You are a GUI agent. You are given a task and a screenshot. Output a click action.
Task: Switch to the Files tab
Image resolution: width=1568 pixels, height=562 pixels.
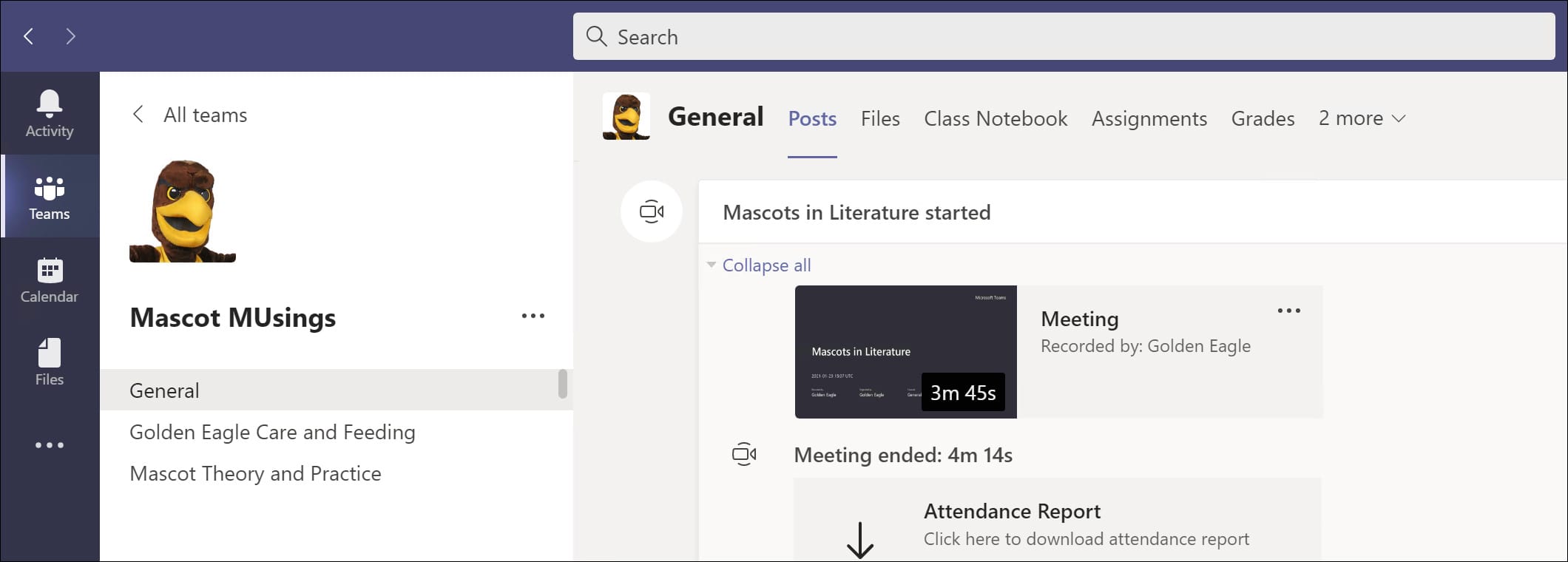[x=879, y=119]
